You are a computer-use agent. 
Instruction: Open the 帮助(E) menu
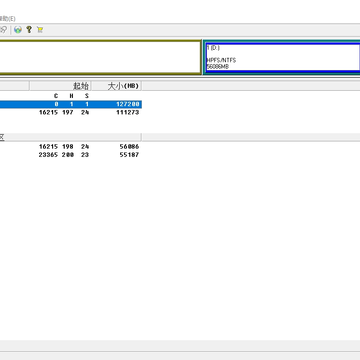[x=7, y=19]
